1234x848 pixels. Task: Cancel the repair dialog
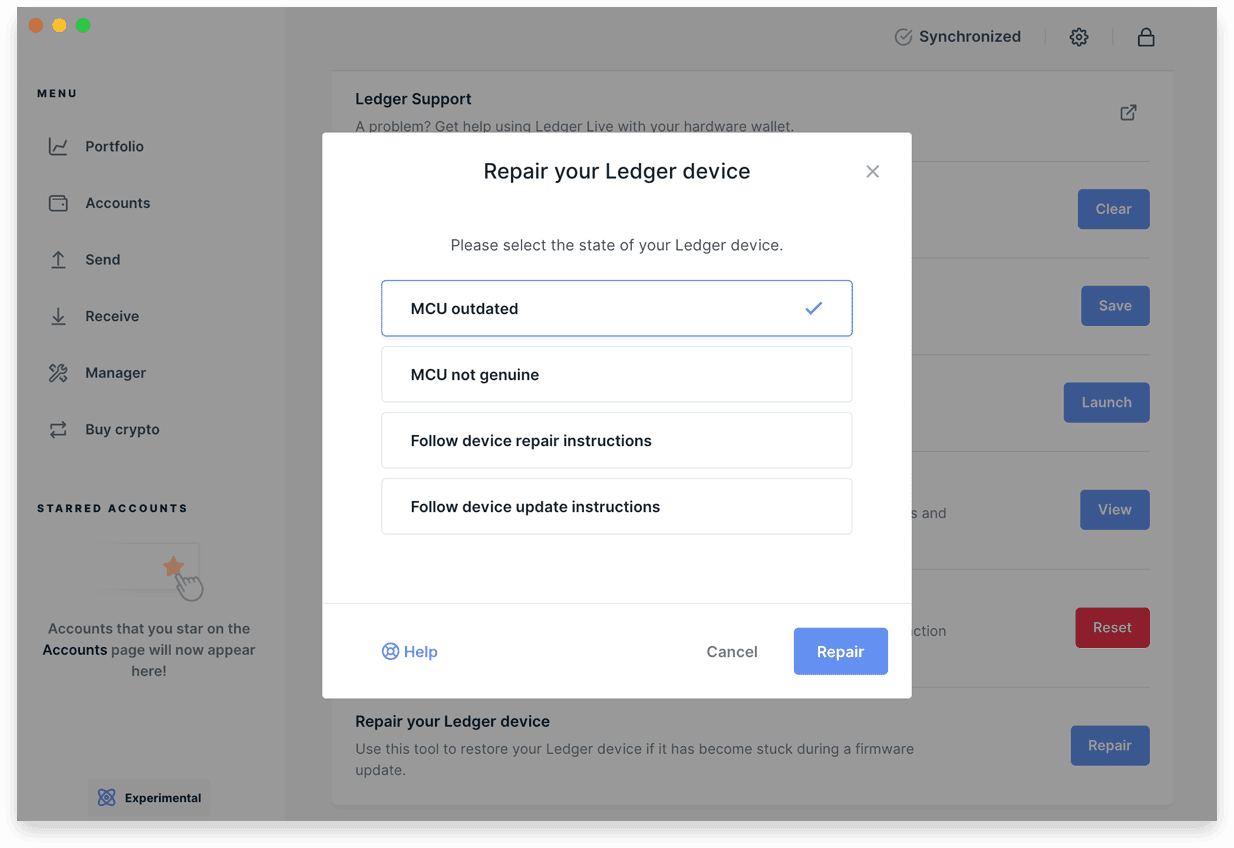pos(732,651)
